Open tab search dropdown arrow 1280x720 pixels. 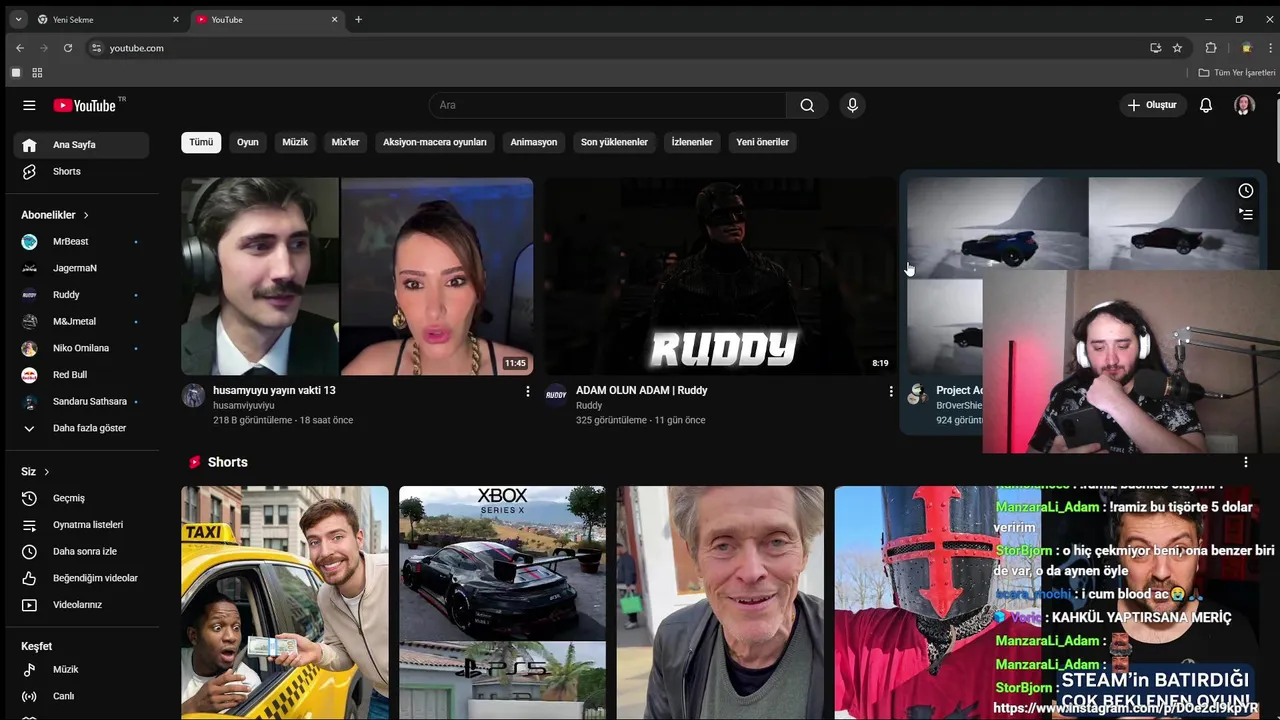[18, 19]
